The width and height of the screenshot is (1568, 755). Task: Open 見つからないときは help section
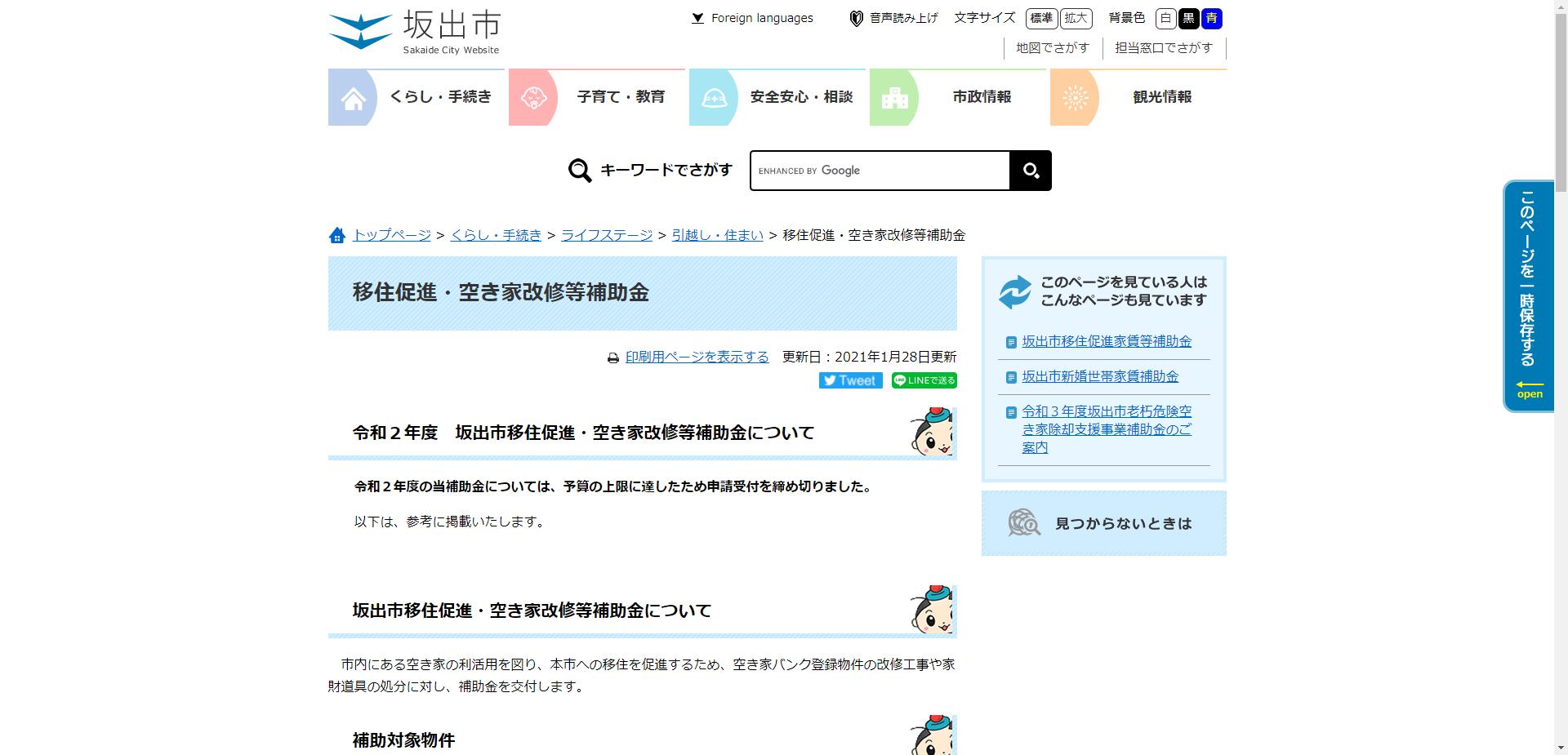click(1124, 524)
